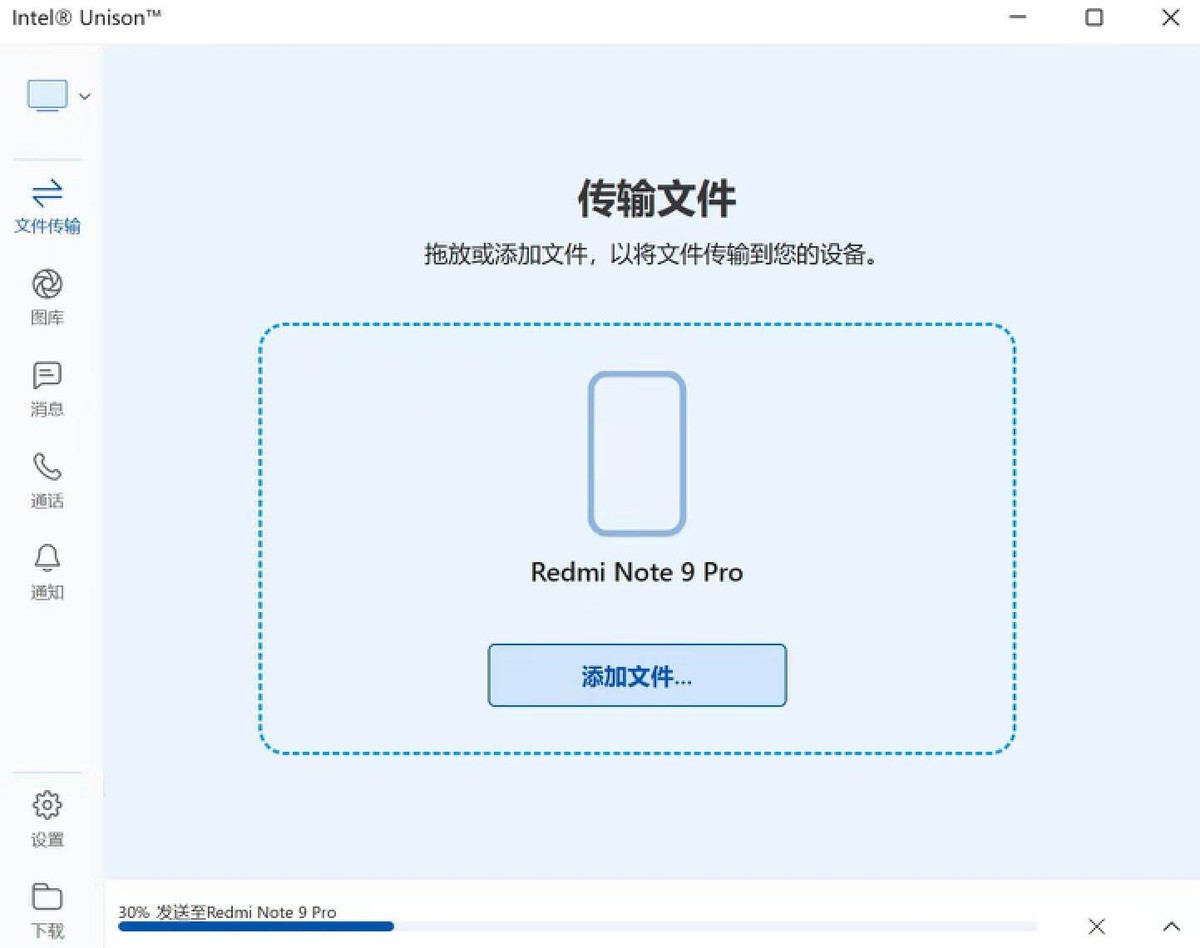Cancel the ongoing file transfer
This screenshot has height=948, width=1200.
(x=1096, y=927)
